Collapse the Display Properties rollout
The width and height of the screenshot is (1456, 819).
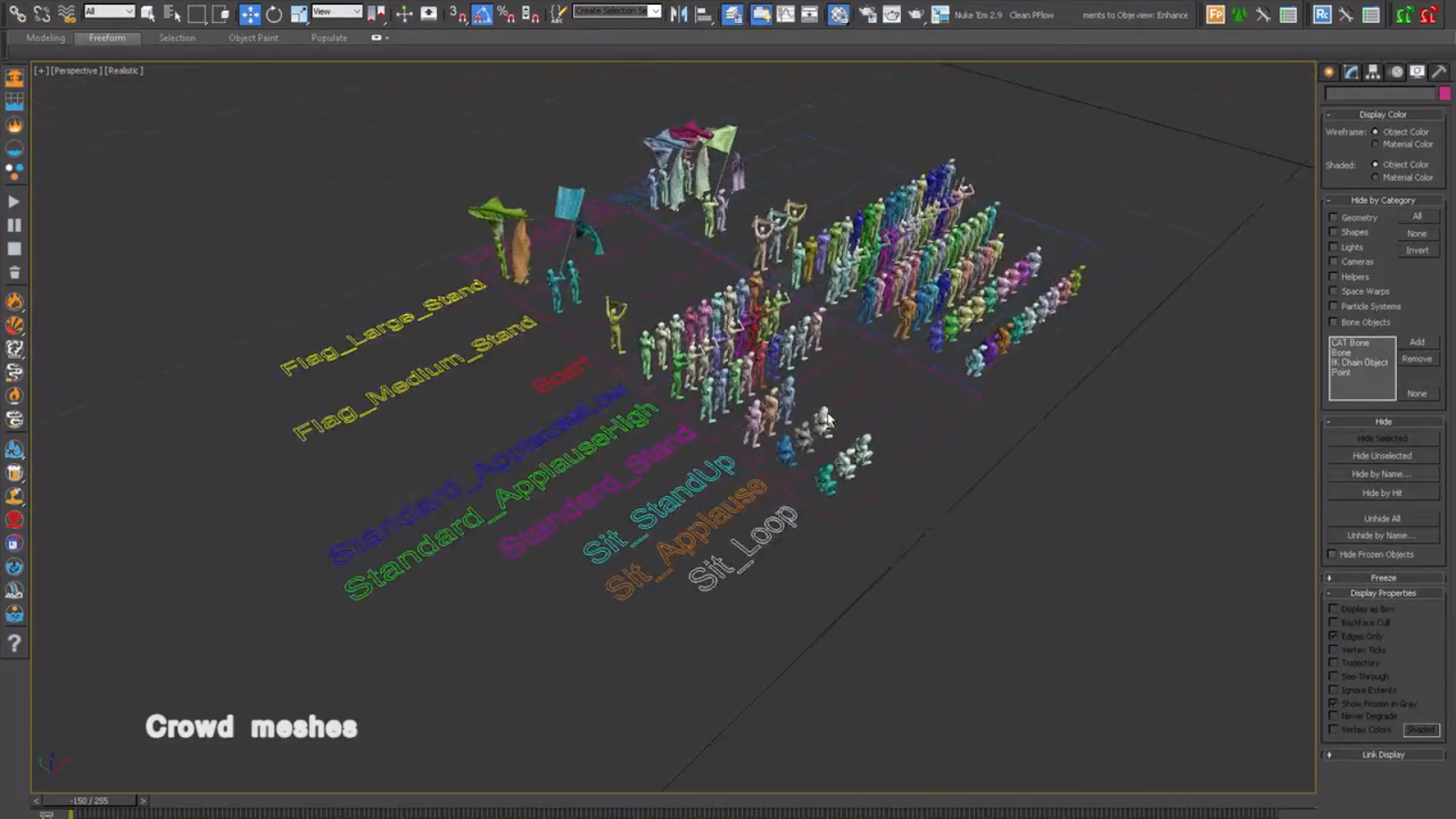1382,593
